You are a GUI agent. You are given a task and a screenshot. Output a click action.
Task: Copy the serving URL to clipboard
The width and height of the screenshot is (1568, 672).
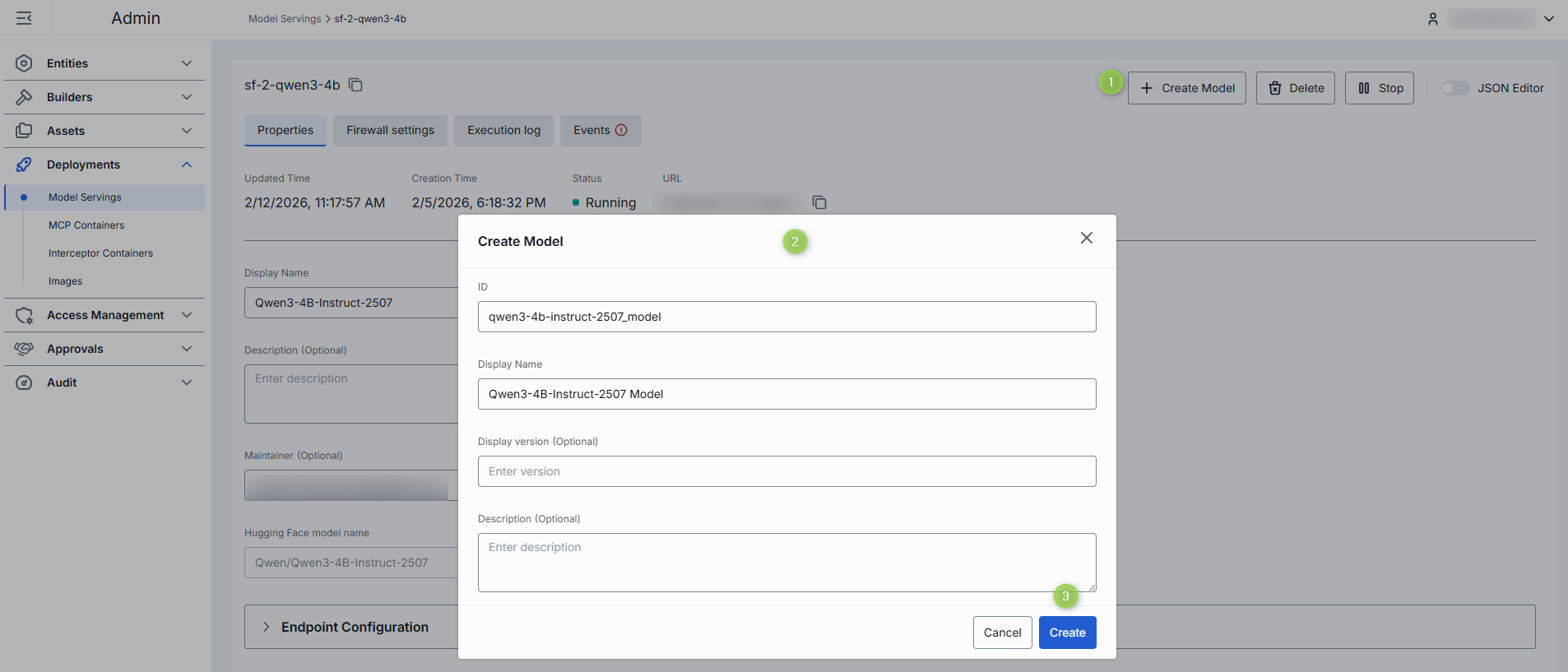tap(819, 202)
